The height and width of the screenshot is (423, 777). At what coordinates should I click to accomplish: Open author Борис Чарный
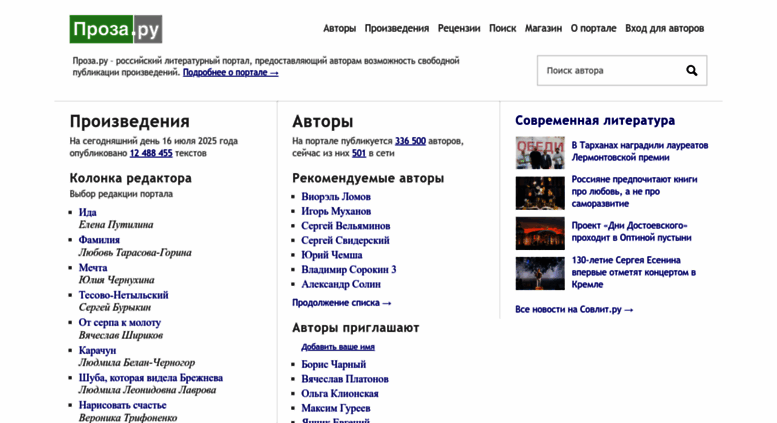click(333, 365)
